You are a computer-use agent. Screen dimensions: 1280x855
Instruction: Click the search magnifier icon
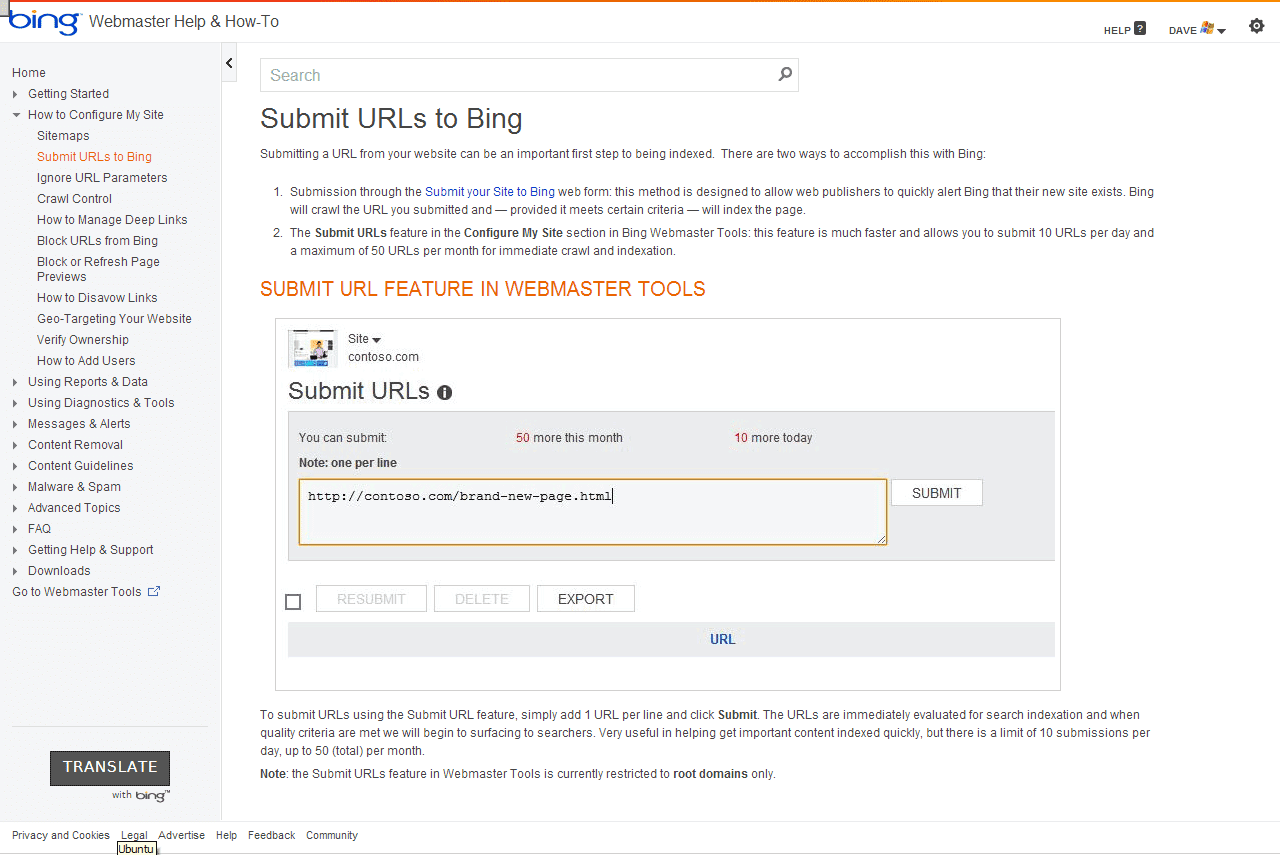[x=785, y=75]
